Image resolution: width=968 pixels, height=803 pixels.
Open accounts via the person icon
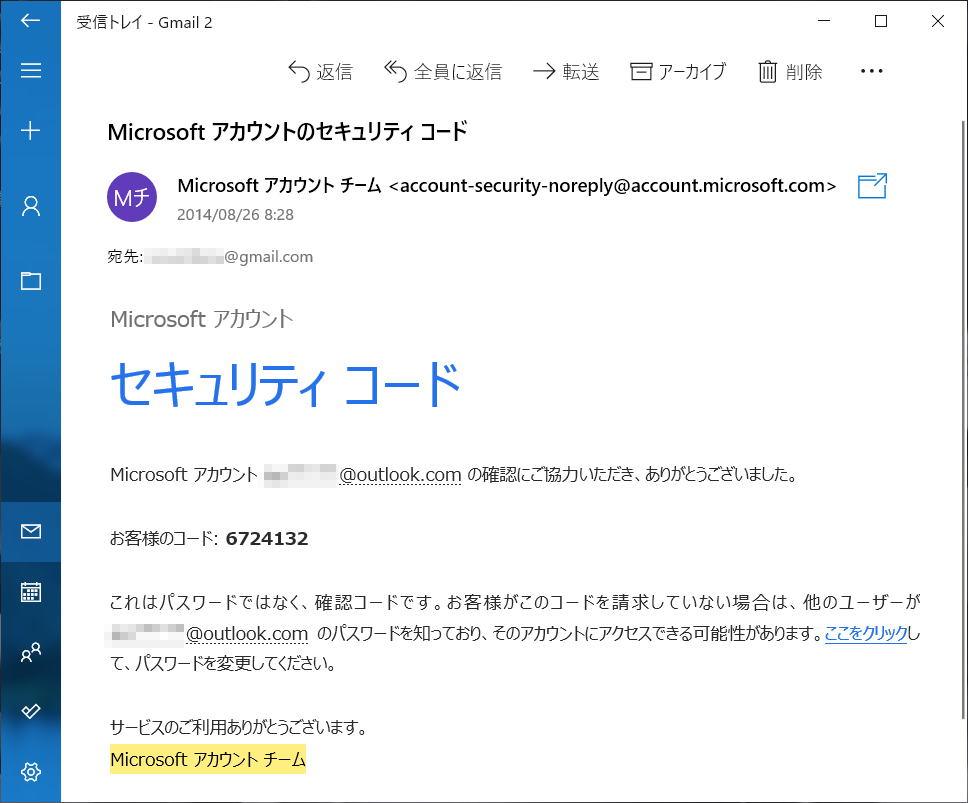click(30, 206)
